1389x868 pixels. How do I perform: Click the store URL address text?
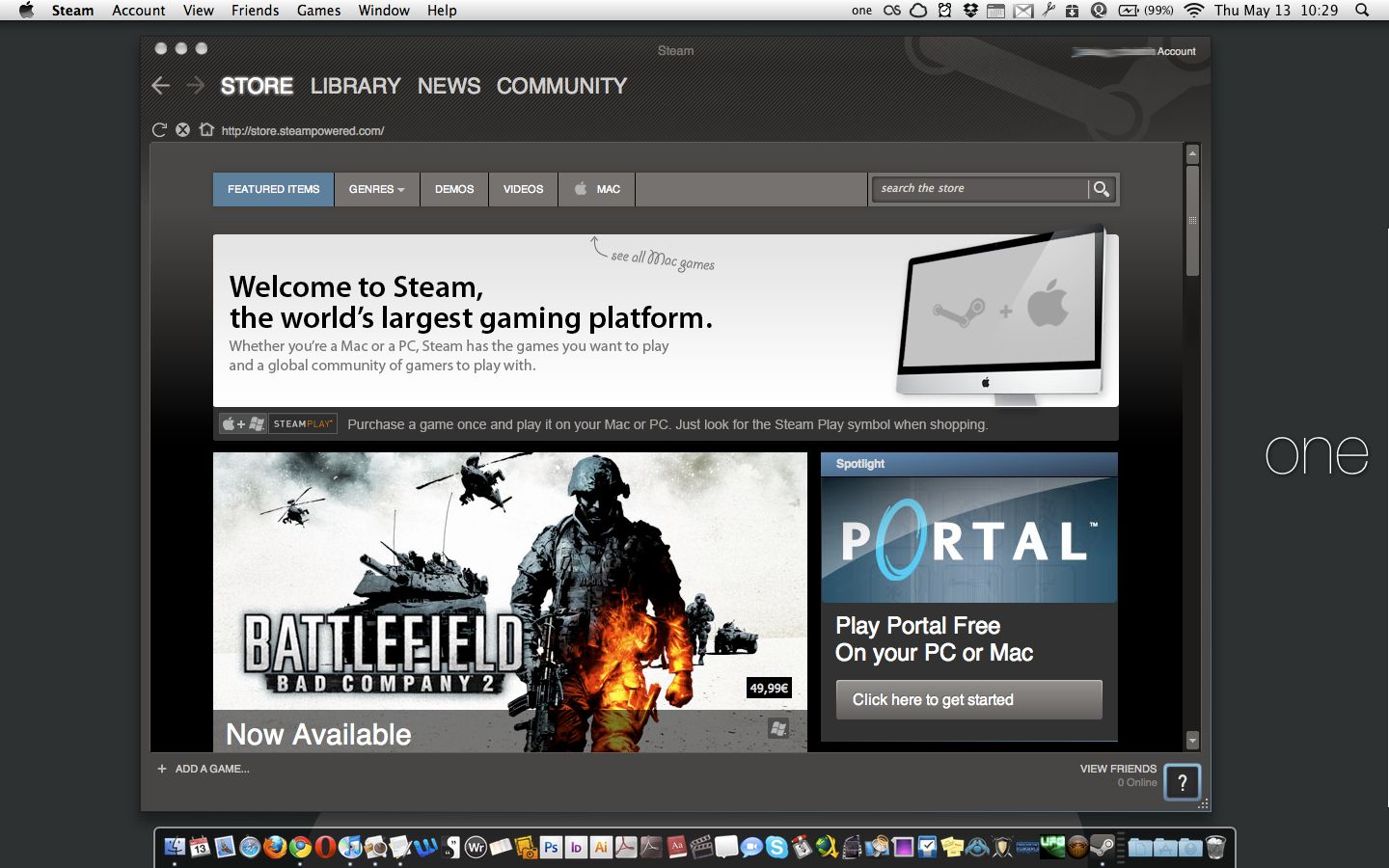coord(303,131)
